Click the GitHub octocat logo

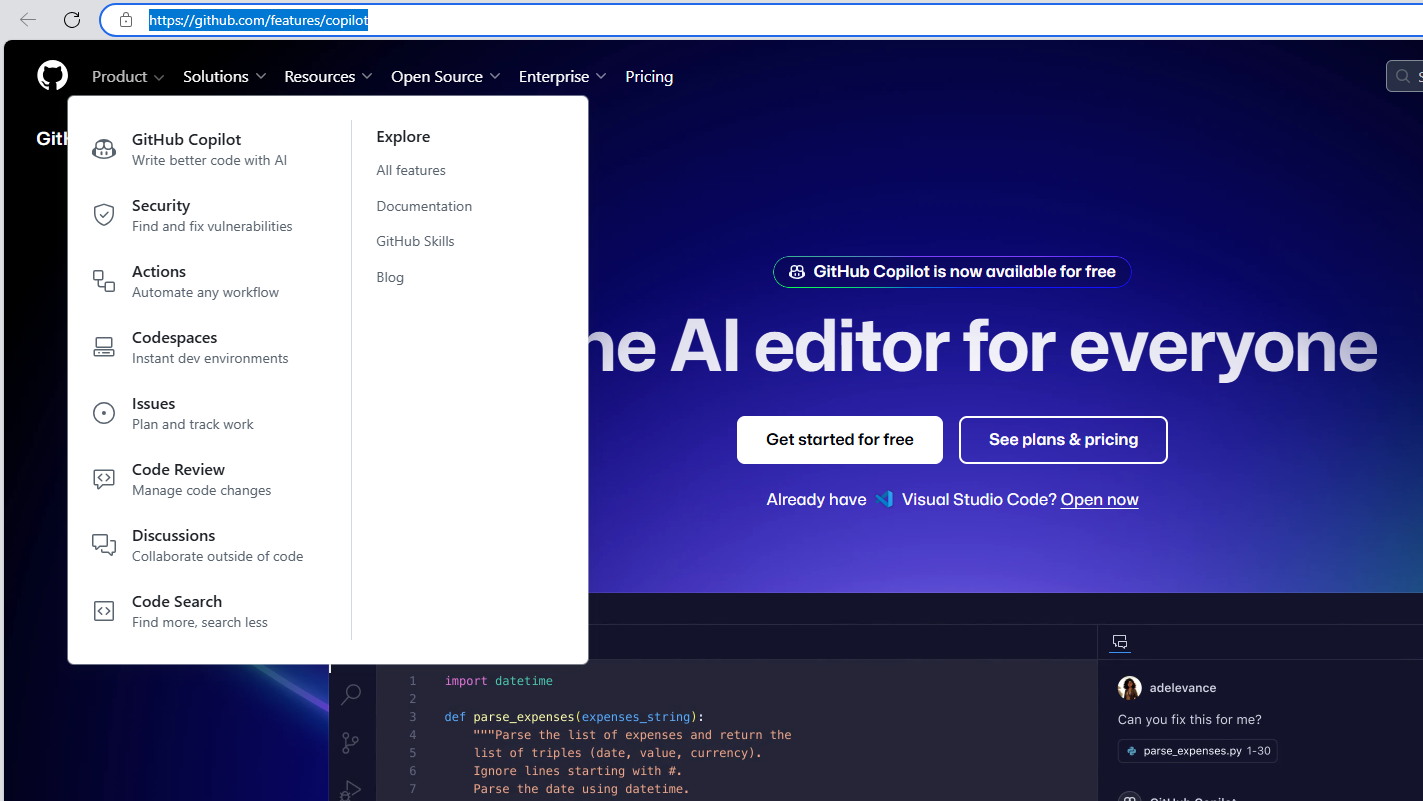[51, 75]
